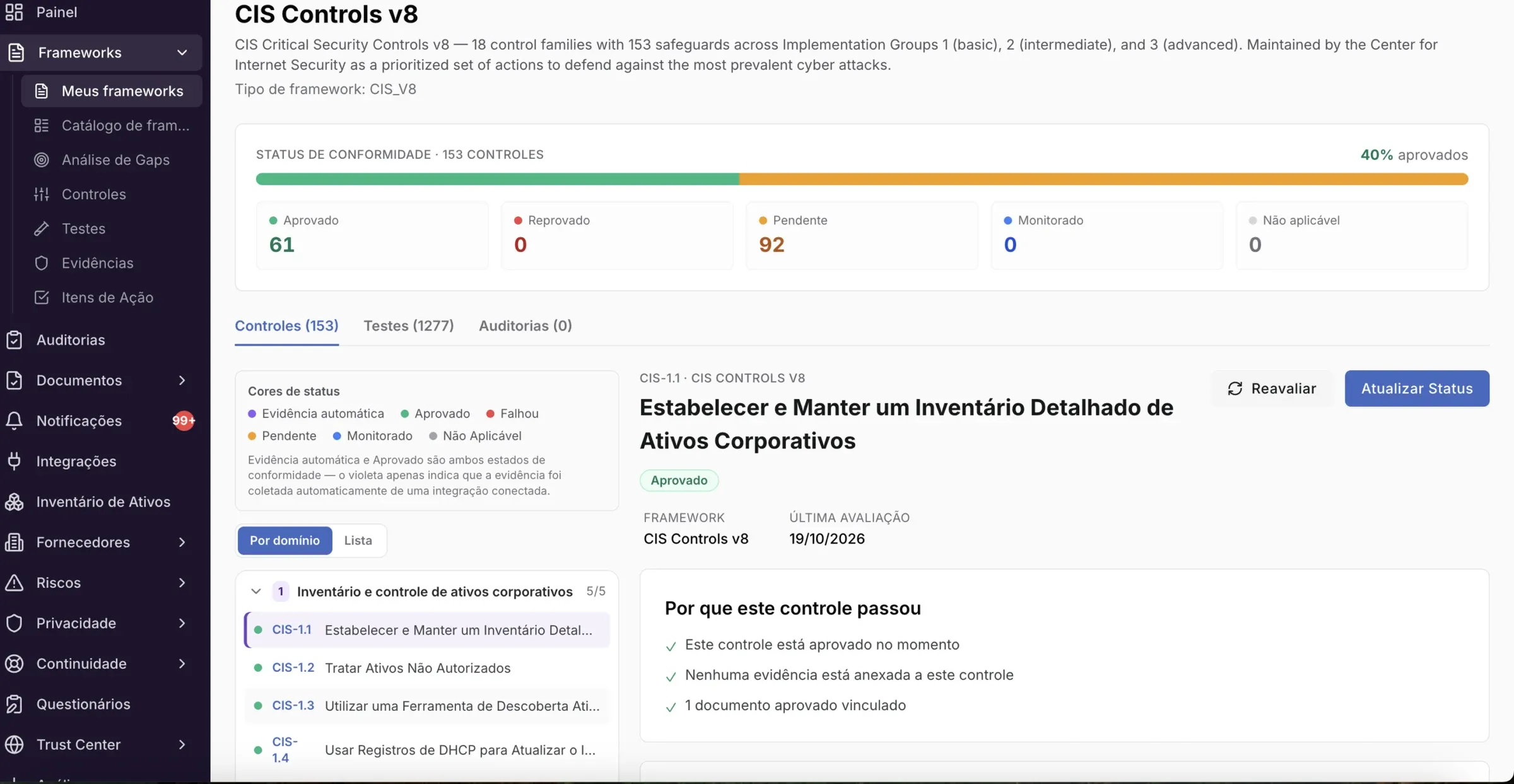Click the Evidências shield icon
Image resolution: width=1514 pixels, height=784 pixels.
click(x=42, y=262)
